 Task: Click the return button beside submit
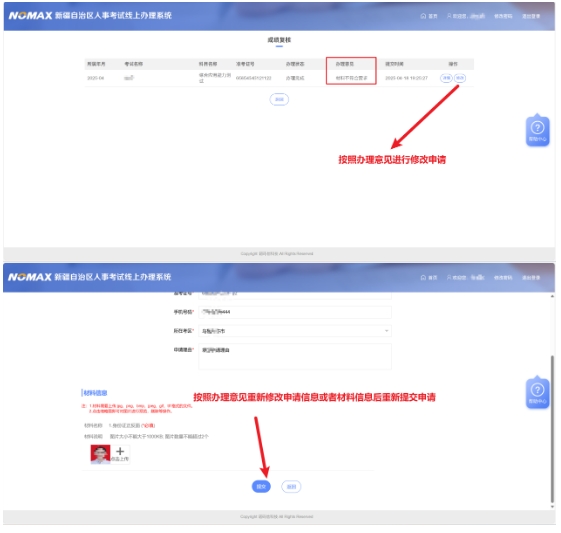(x=292, y=486)
